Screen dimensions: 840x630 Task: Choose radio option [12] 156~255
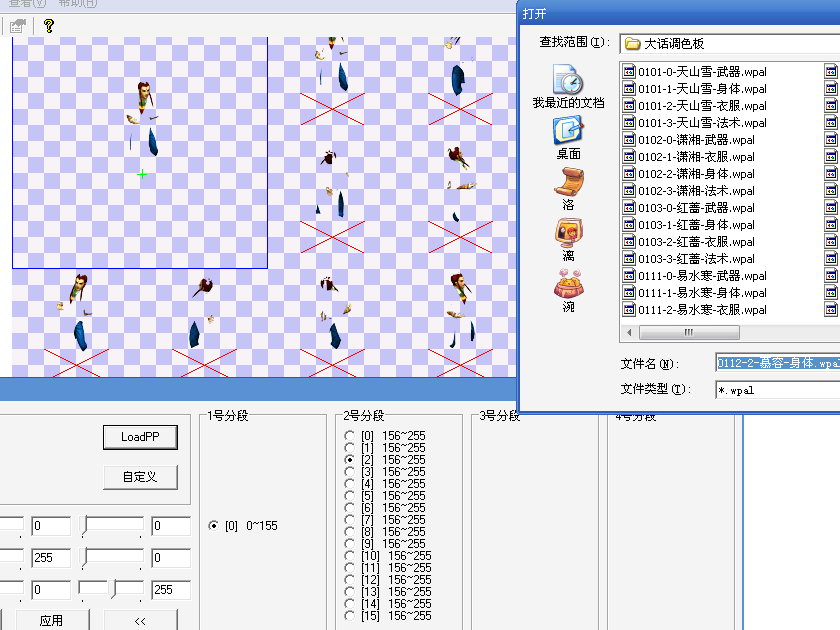point(349,580)
